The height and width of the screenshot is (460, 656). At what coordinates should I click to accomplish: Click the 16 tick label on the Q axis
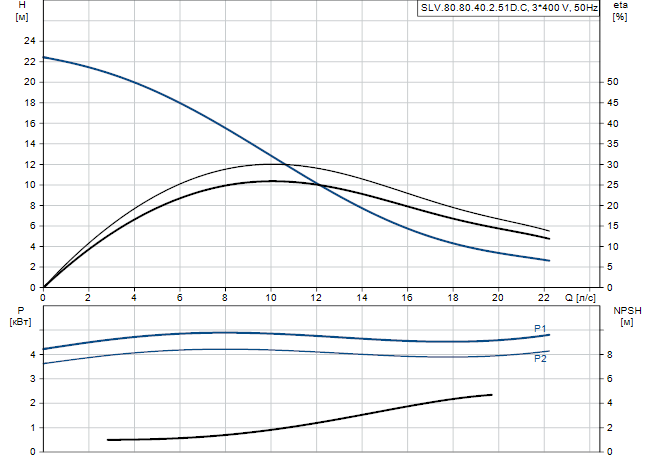[x=407, y=298]
